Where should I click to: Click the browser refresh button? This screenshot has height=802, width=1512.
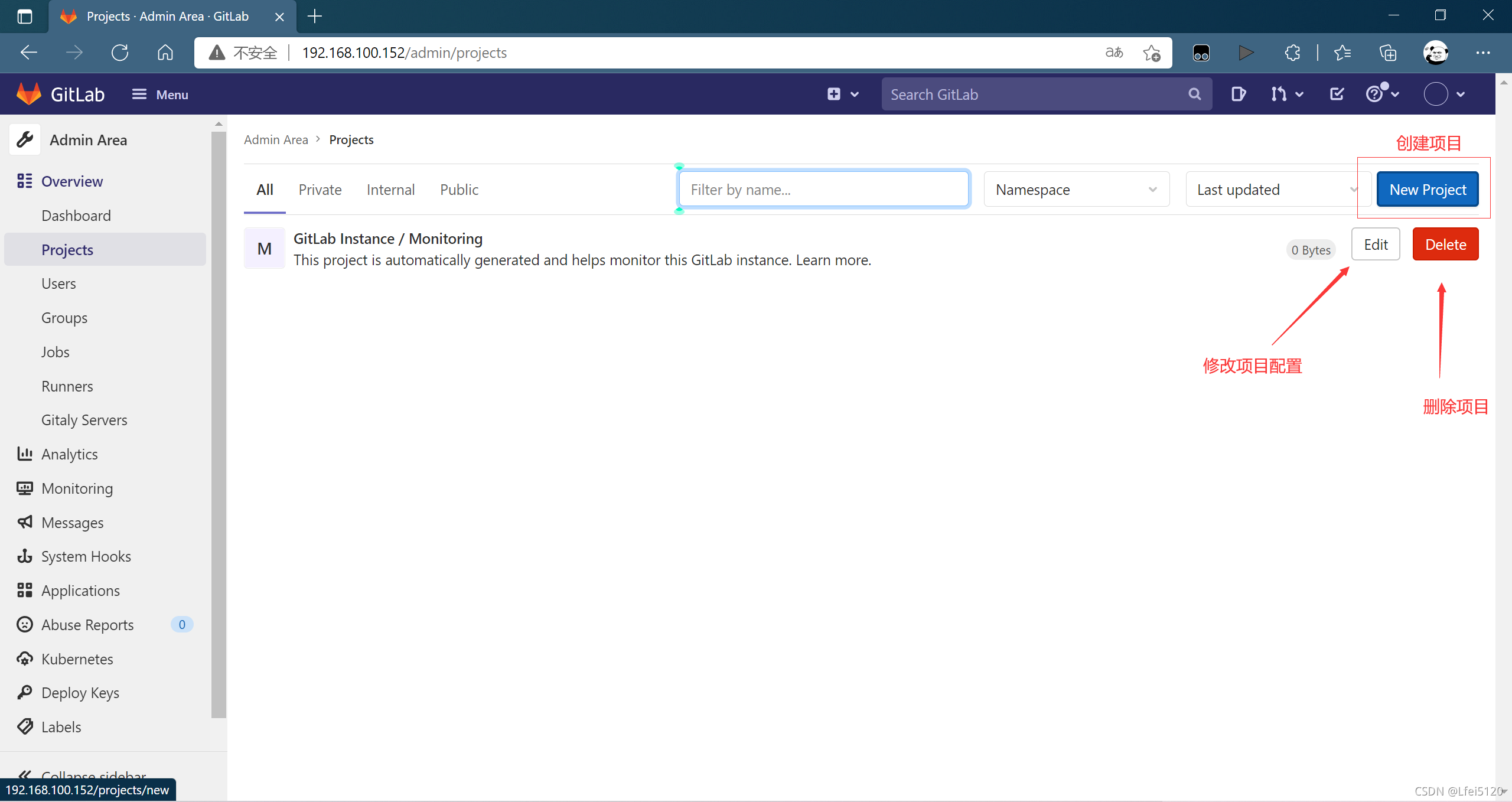120,53
